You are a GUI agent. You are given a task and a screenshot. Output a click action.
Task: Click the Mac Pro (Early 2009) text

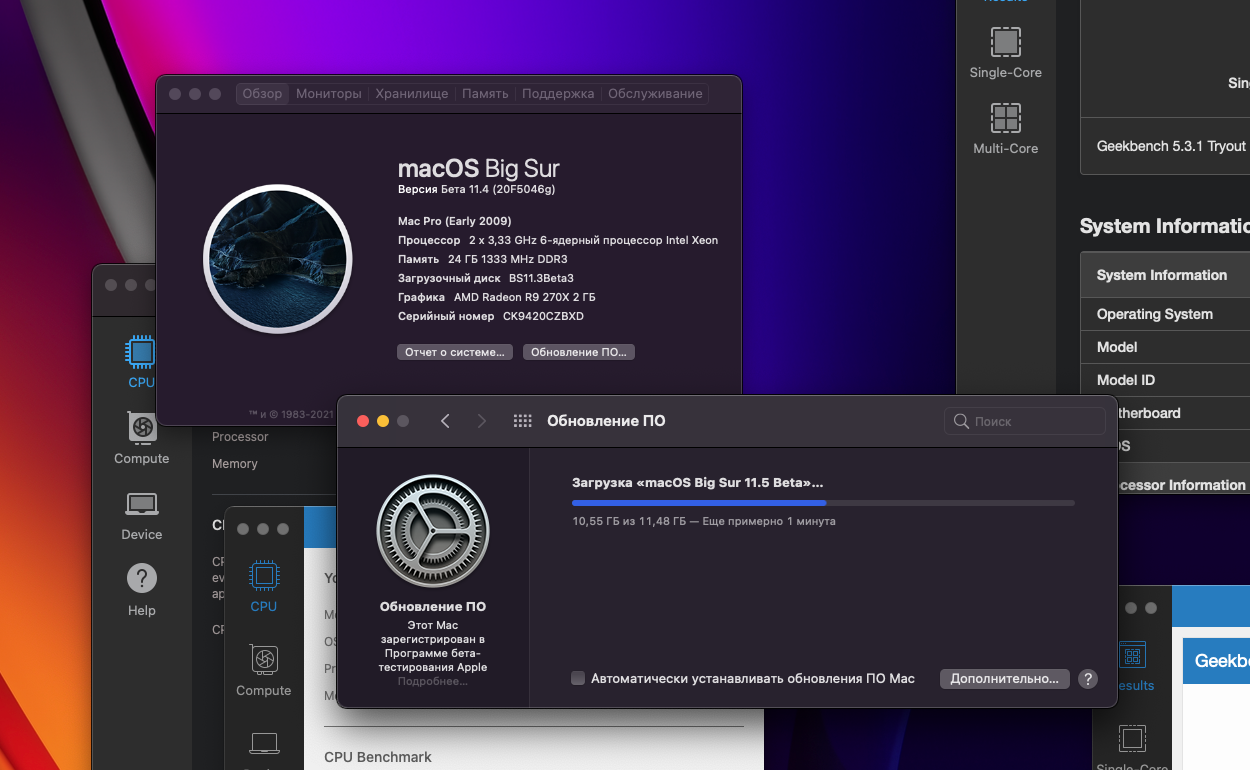[454, 221]
